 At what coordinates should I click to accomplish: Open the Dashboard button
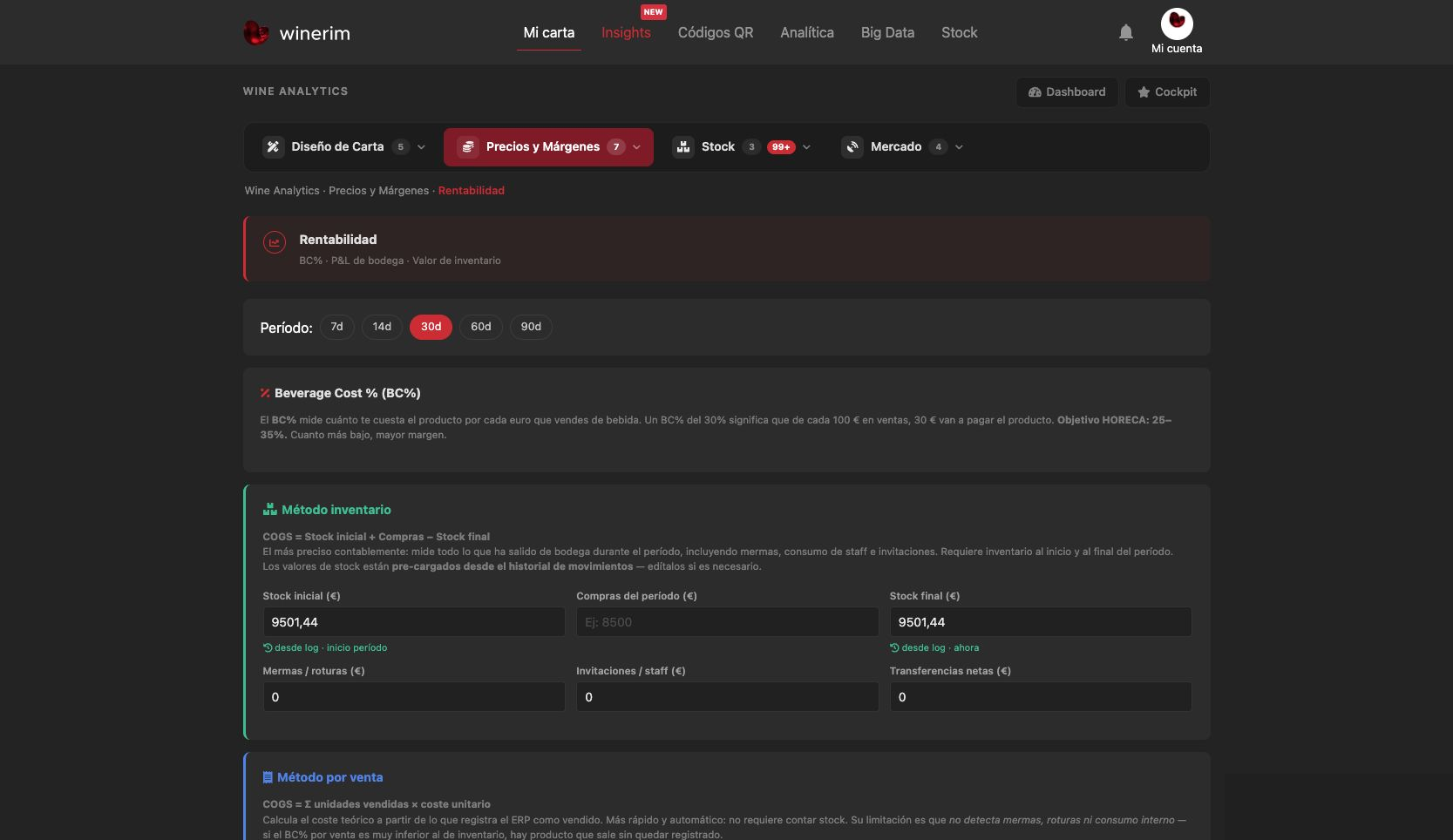[x=1067, y=92]
